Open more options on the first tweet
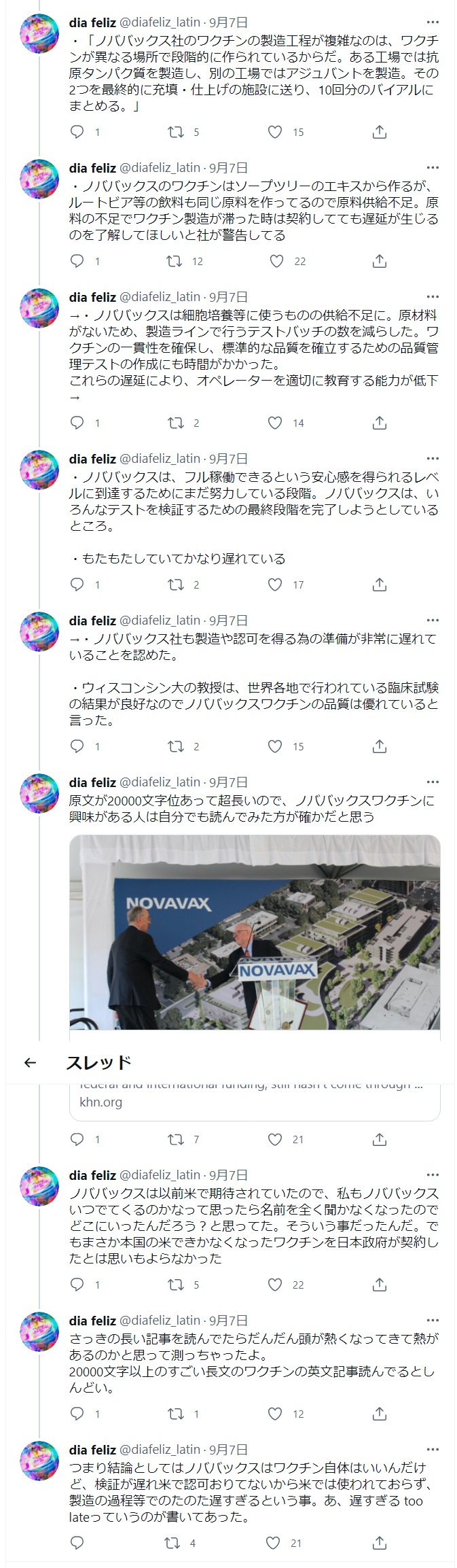 [x=432, y=22]
